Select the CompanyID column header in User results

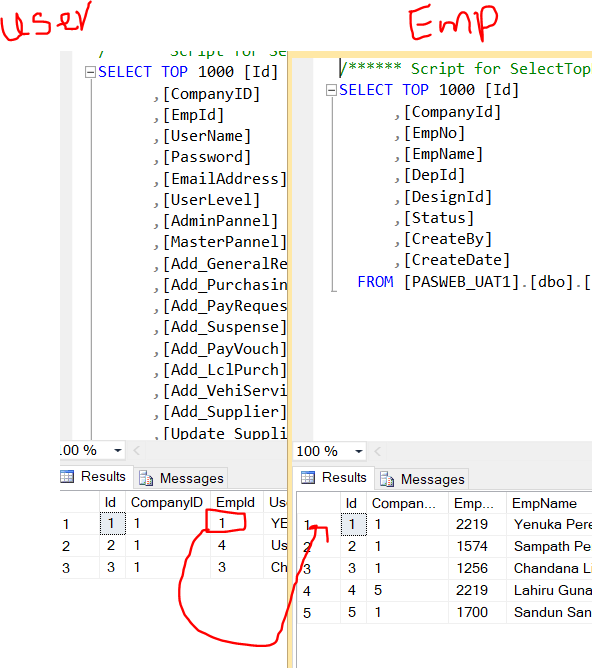pos(168,503)
